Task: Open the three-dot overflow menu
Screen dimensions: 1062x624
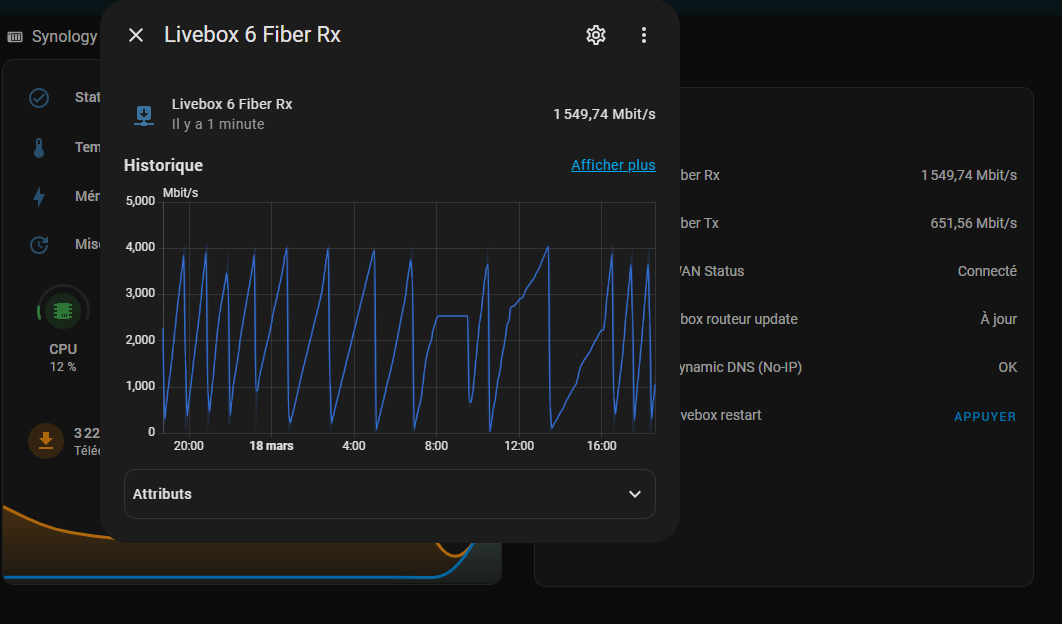Action: point(643,35)
